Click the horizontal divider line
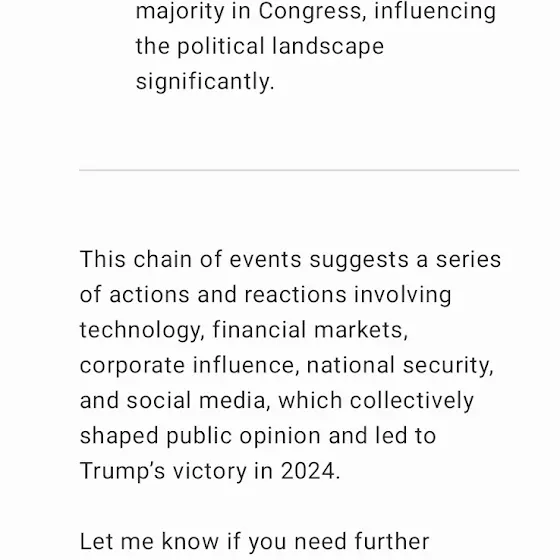The height and width of the screenshot is (560, 560). (x=299, y=170)
